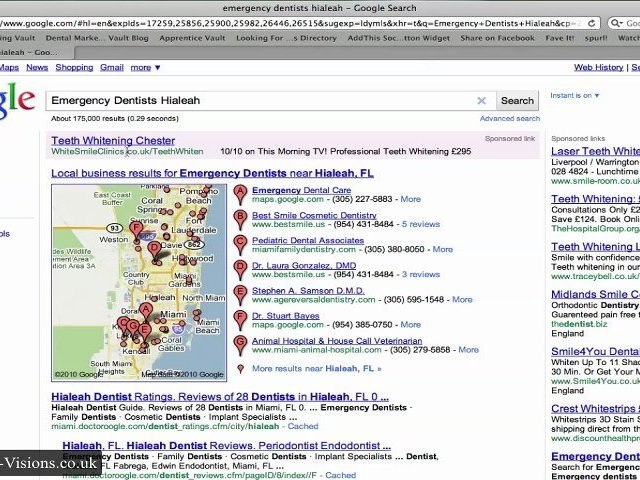
Task: Open Best Smile Cosmetic Dentistry listing
Action: pos(314,215)
